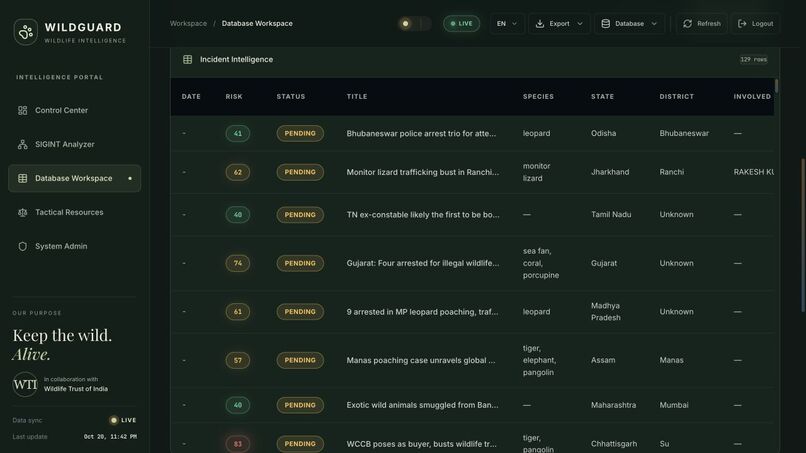Image resolution: width=806 pixels, height=453 pixels.
Task: Click PENDING status on the Gujarat row
Action: 300,263
